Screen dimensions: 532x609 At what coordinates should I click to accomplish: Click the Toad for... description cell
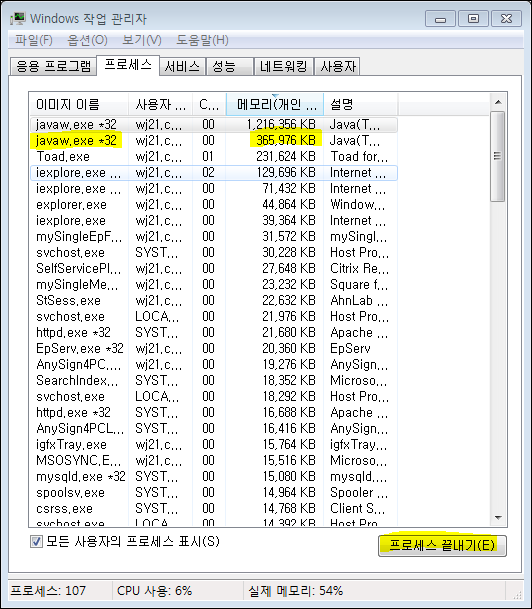click(359, 157)
